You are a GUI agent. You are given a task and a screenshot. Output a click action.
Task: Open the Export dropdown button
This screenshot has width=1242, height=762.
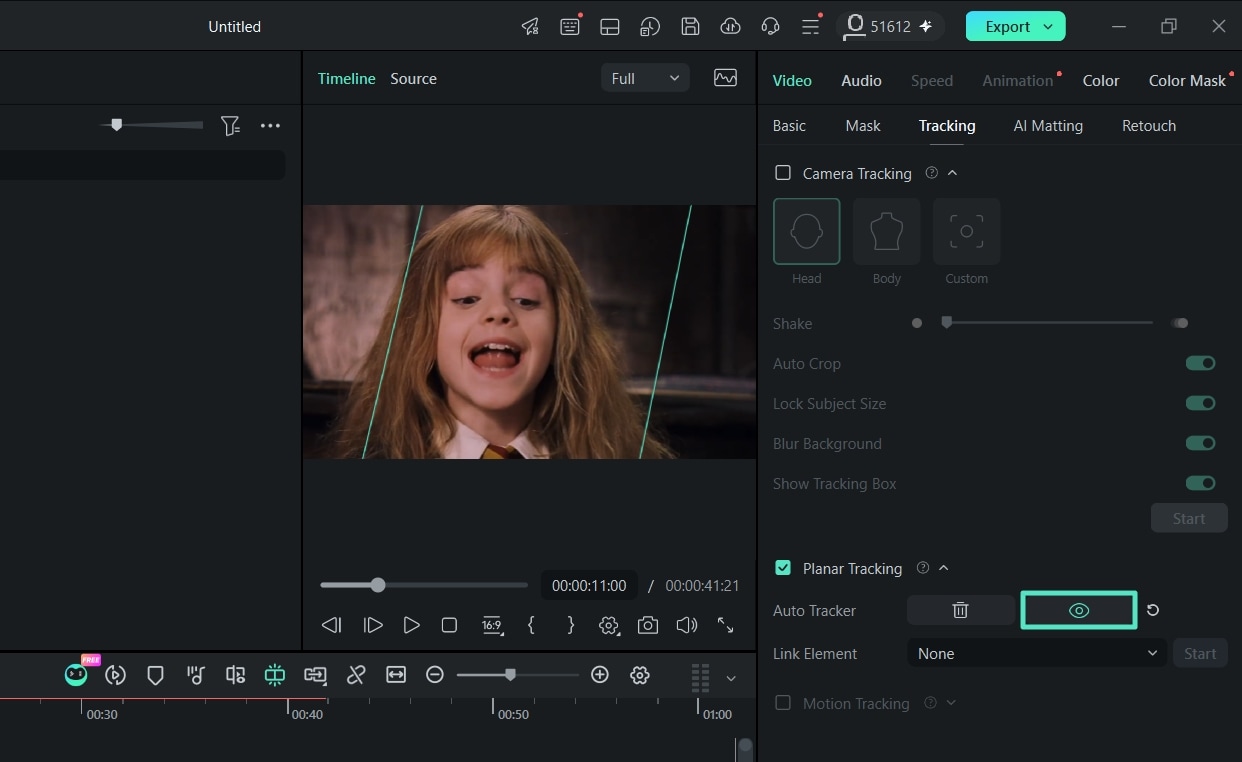point(1015,27)
